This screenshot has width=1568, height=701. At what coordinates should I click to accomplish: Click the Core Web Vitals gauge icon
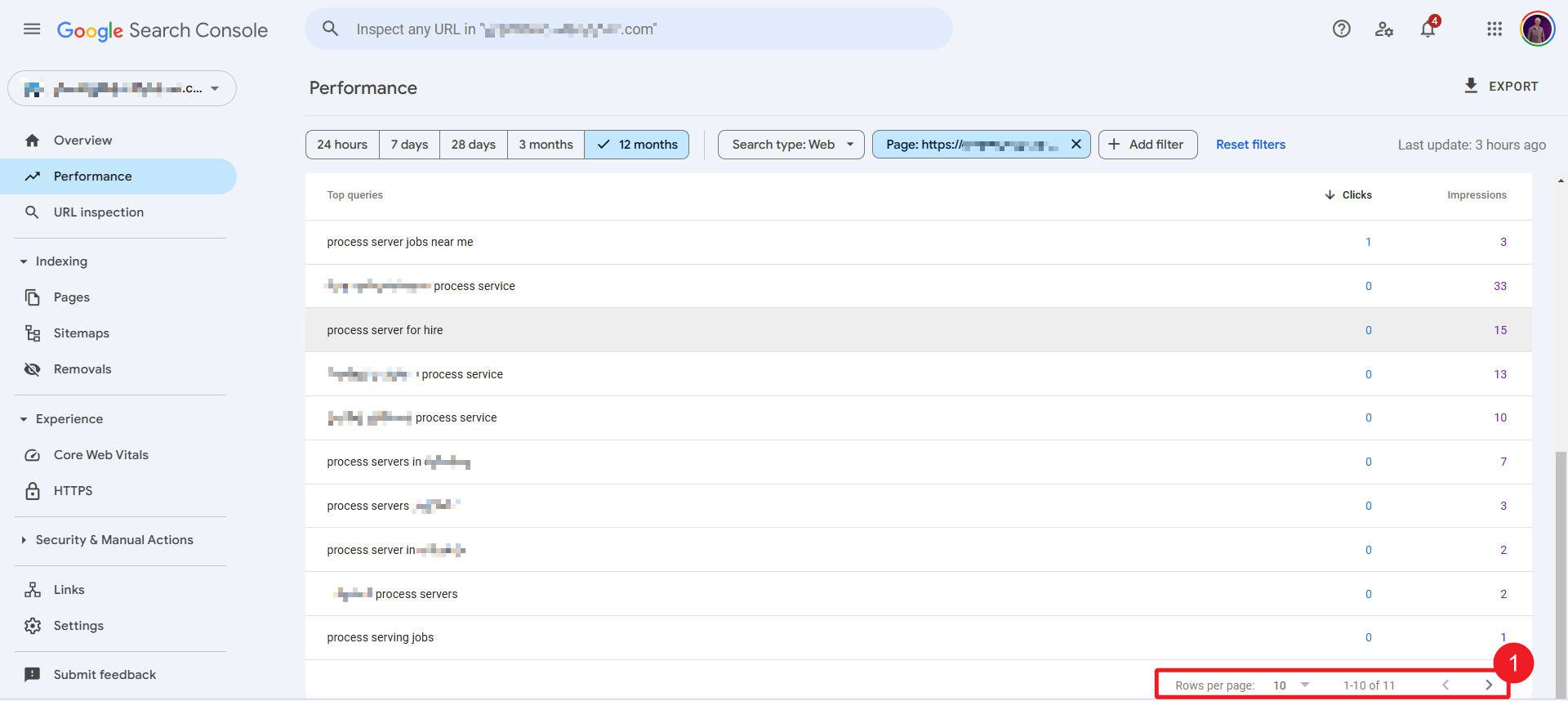[x=32, y=455]
